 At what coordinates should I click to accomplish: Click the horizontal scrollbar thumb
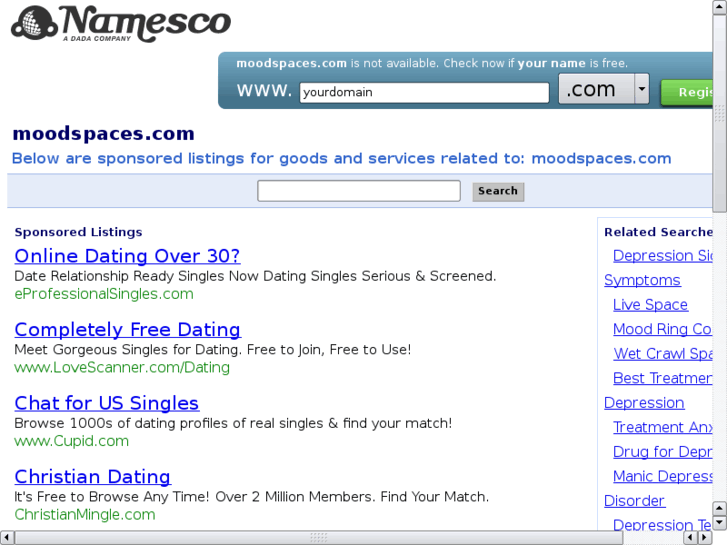pos(318,538)
